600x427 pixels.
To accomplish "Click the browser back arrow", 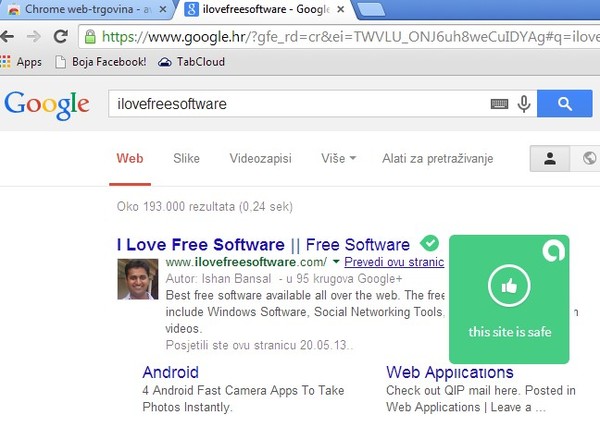I will [x=9, y=37].
